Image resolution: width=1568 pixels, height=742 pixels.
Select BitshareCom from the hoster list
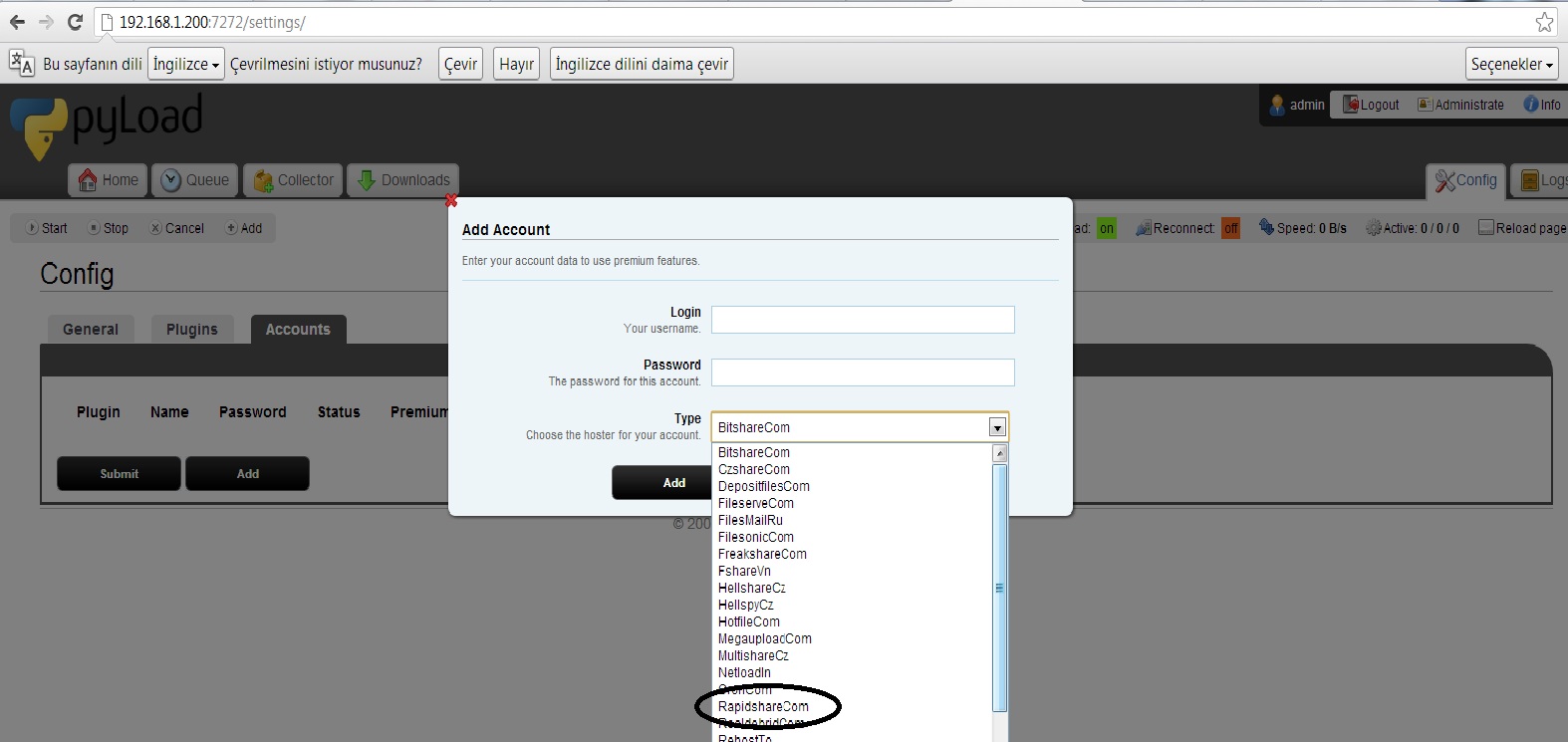(x=853, y=452)
